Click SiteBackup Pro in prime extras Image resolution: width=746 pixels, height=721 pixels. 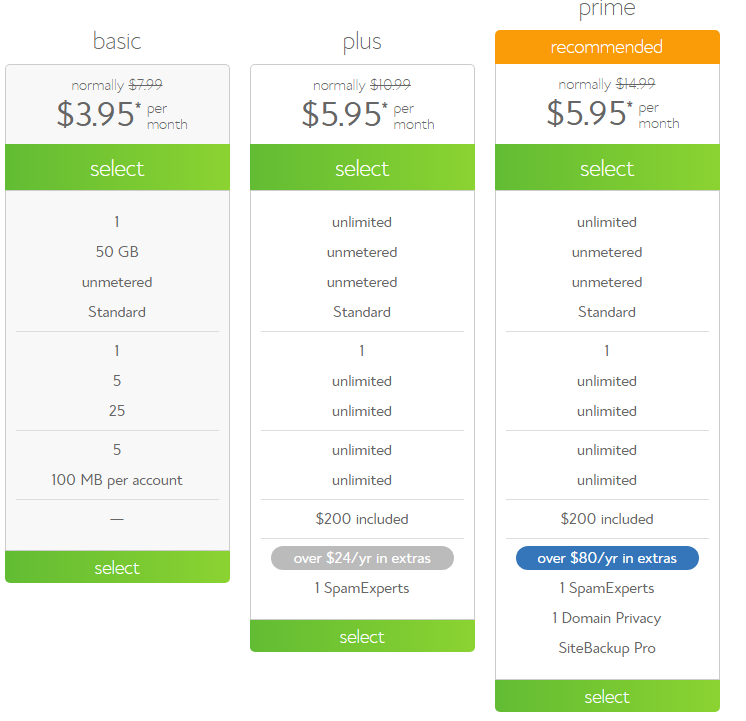pos(607,648)
